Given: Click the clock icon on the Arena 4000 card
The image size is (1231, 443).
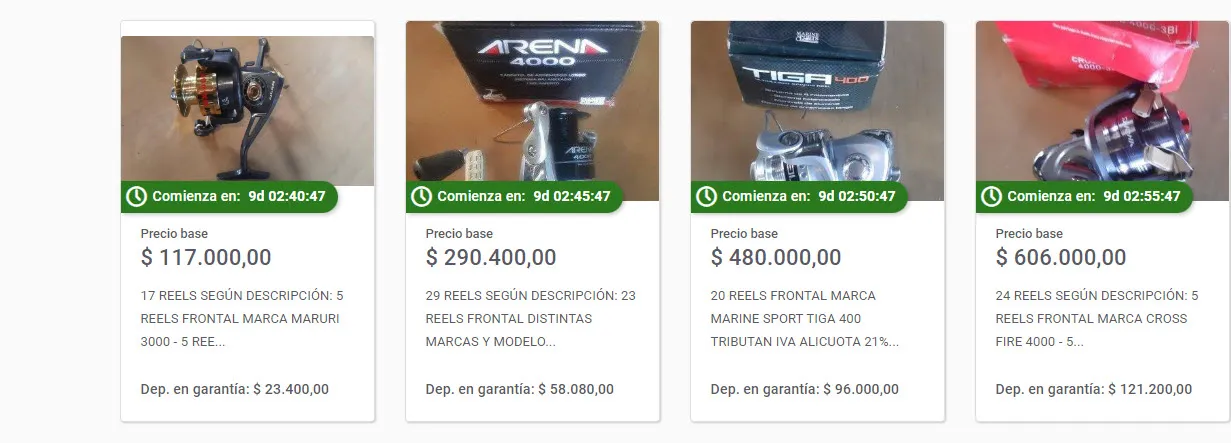Looking at the screenshot, I should pyautogui.click(x=421, y=196).
